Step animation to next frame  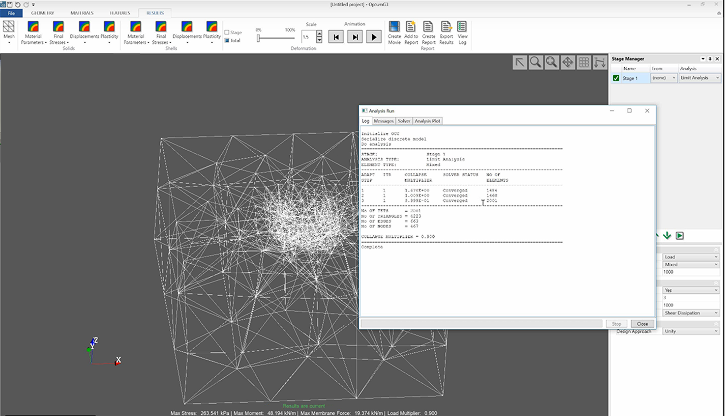coord(355,37)
